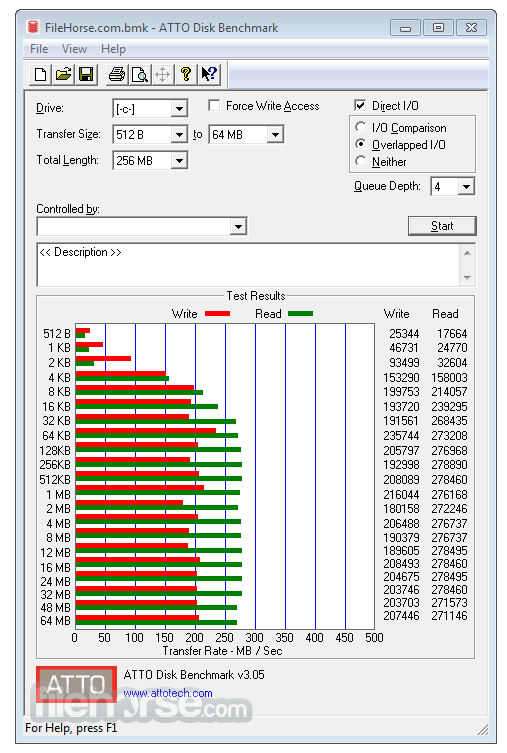This screenshot has height=753, width=507.
Task: Click the Read column header
Action: (x=445, y=314)
